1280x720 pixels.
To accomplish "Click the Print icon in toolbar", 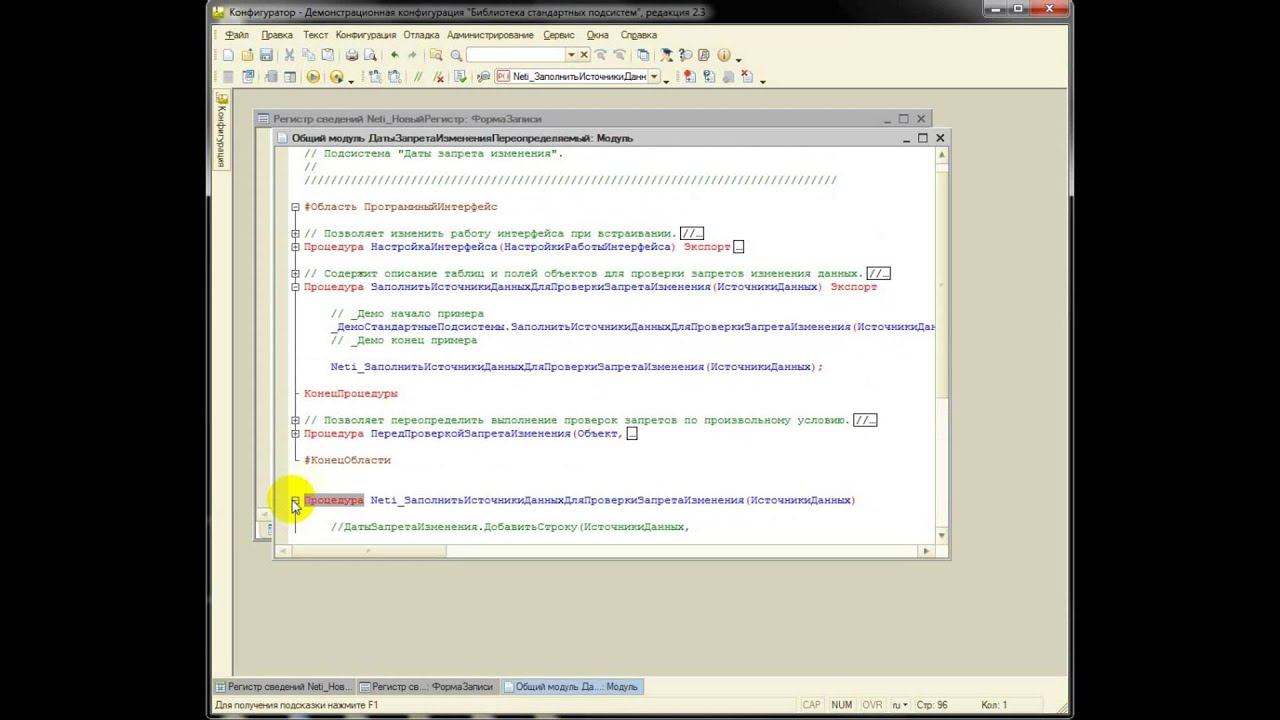I will pos(352,55).
